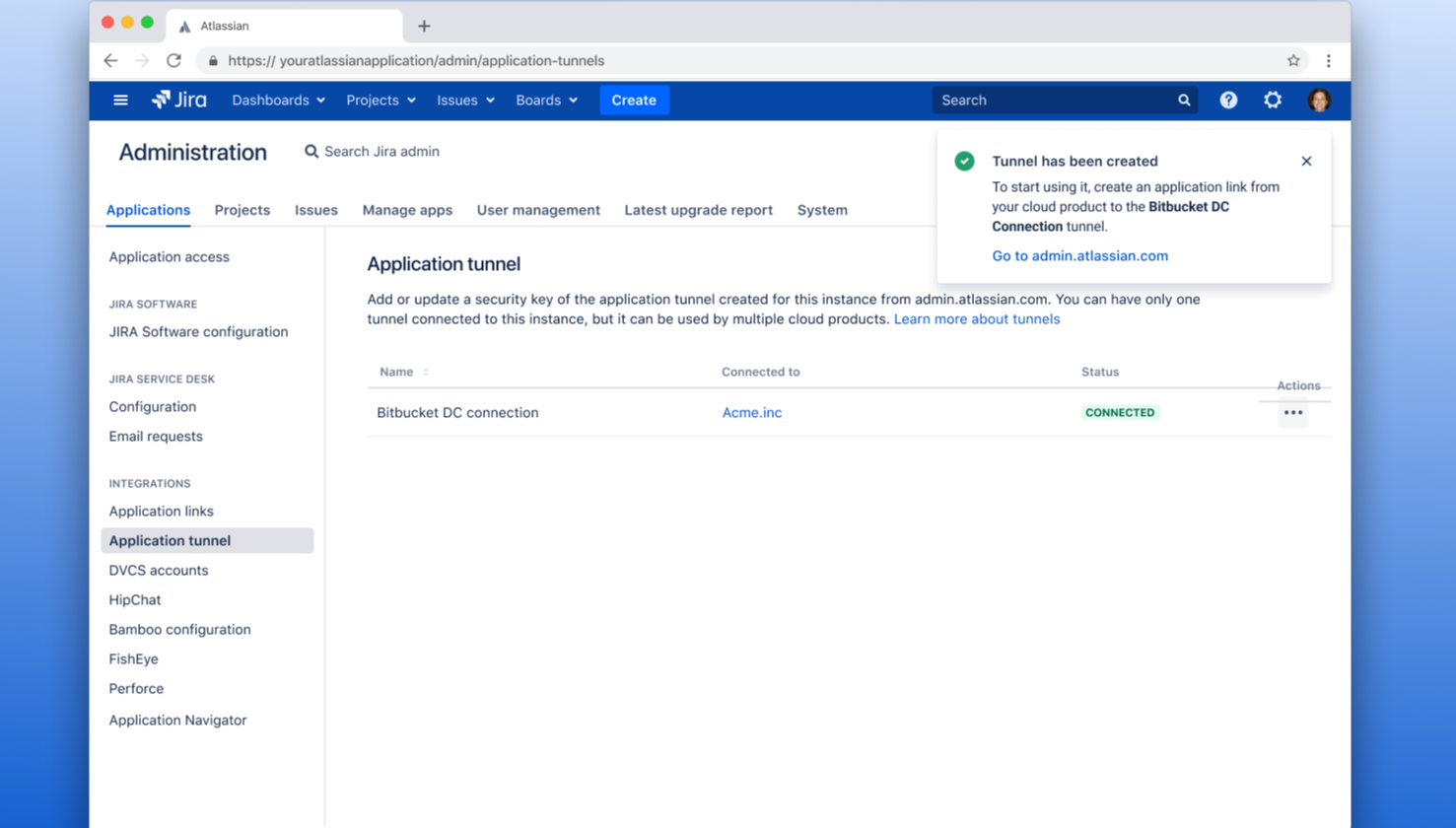This screenshot has width=1456, height=828.
Task: Click the Create button
Action: coord(634,101)
